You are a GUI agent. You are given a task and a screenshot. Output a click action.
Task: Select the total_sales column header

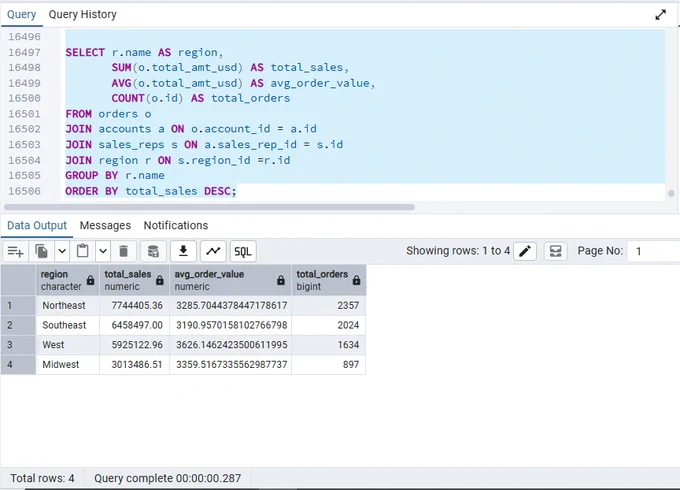[x=134, y=280]
